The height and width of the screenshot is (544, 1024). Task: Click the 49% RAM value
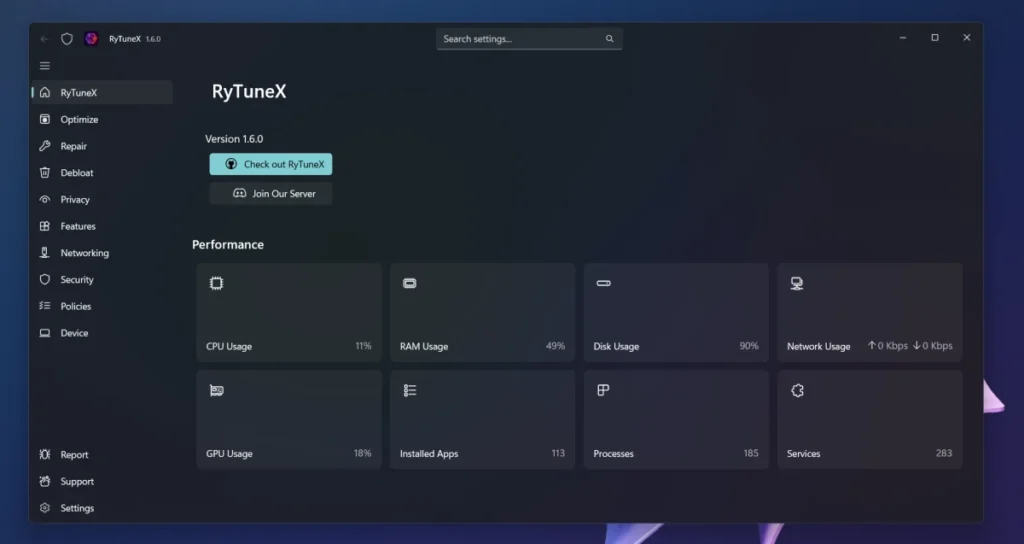pos(555,346)
